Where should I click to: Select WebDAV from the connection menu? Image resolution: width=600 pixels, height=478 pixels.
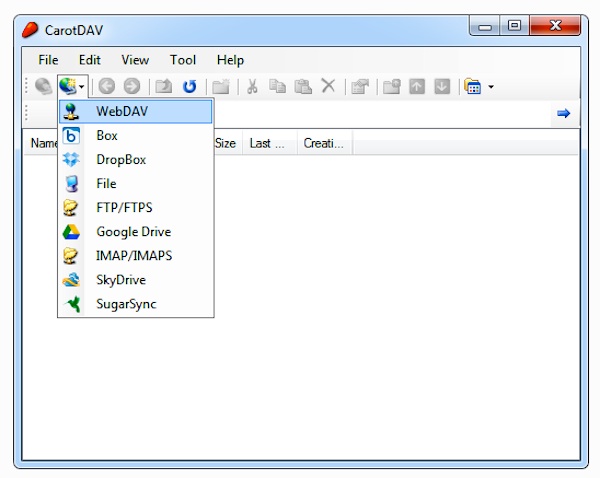[135, 111]
